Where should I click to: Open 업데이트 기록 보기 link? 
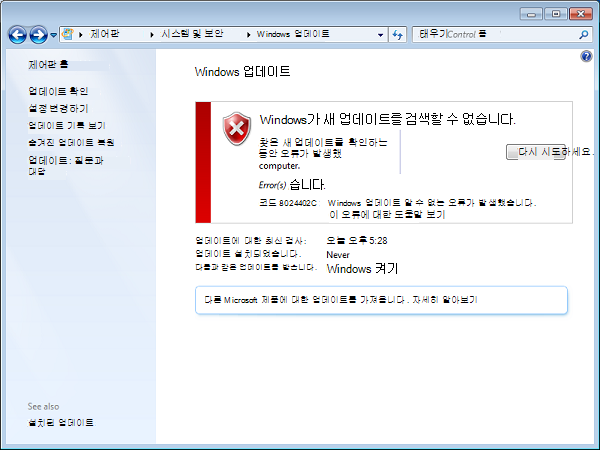coord(67,126)
